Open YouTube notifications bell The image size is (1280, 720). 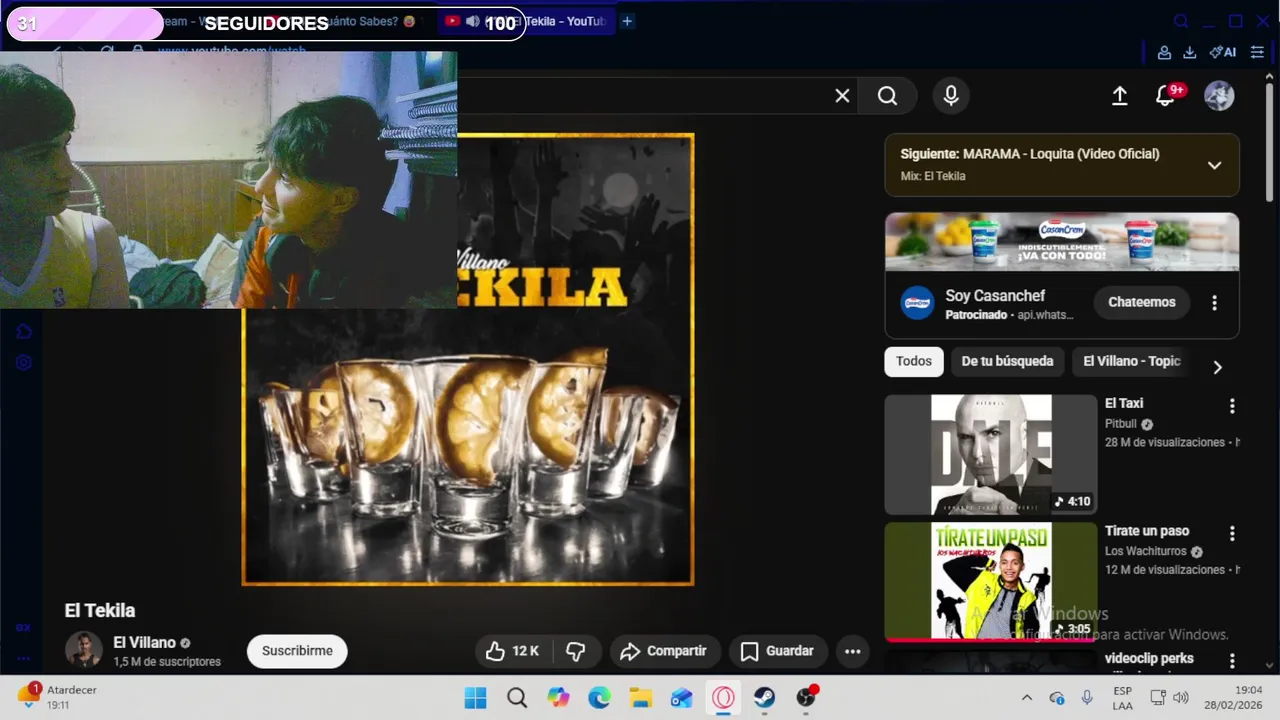pyautogui.click(x=1165, y=95)
